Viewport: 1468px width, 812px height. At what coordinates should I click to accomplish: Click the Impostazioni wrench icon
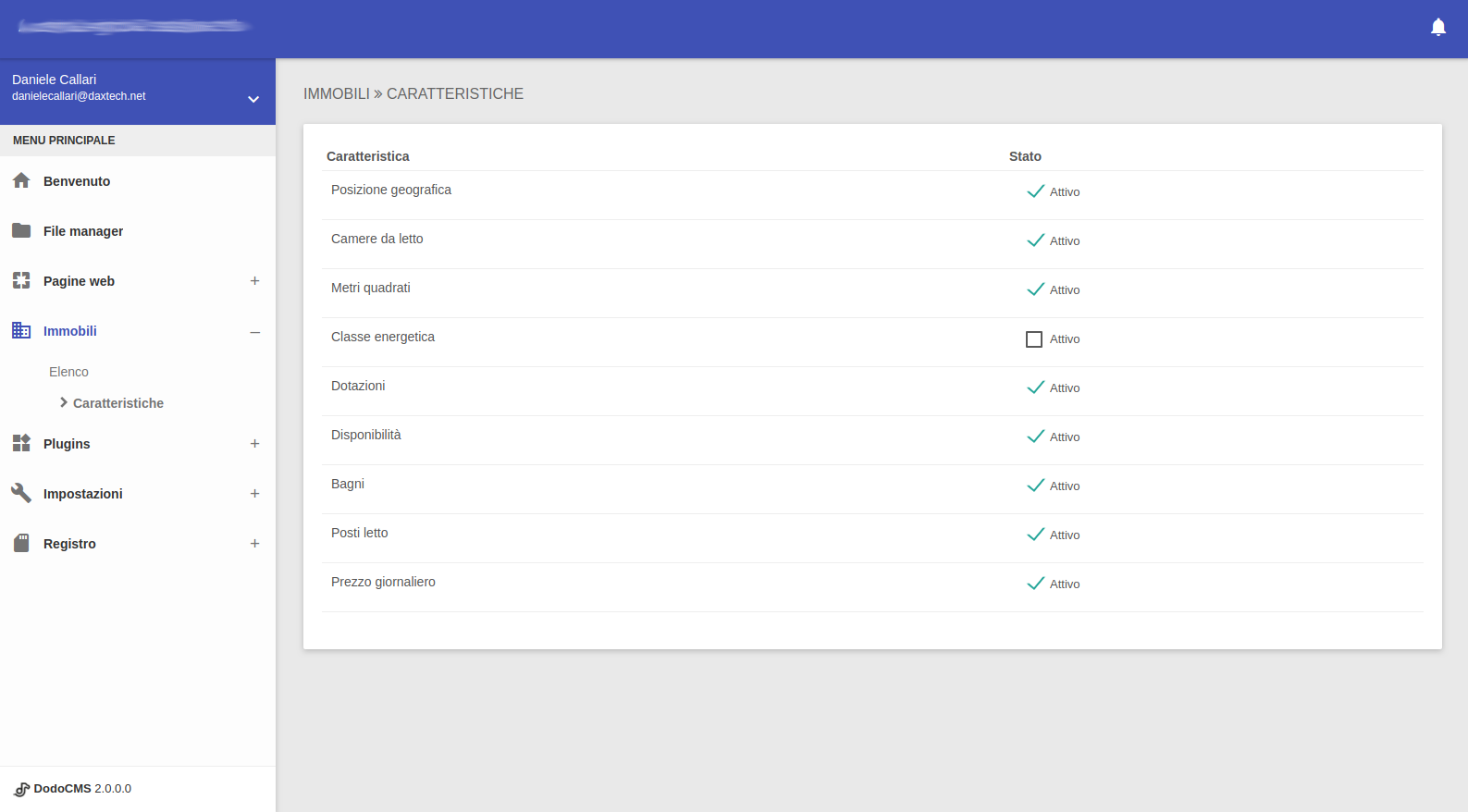point(21,494)
